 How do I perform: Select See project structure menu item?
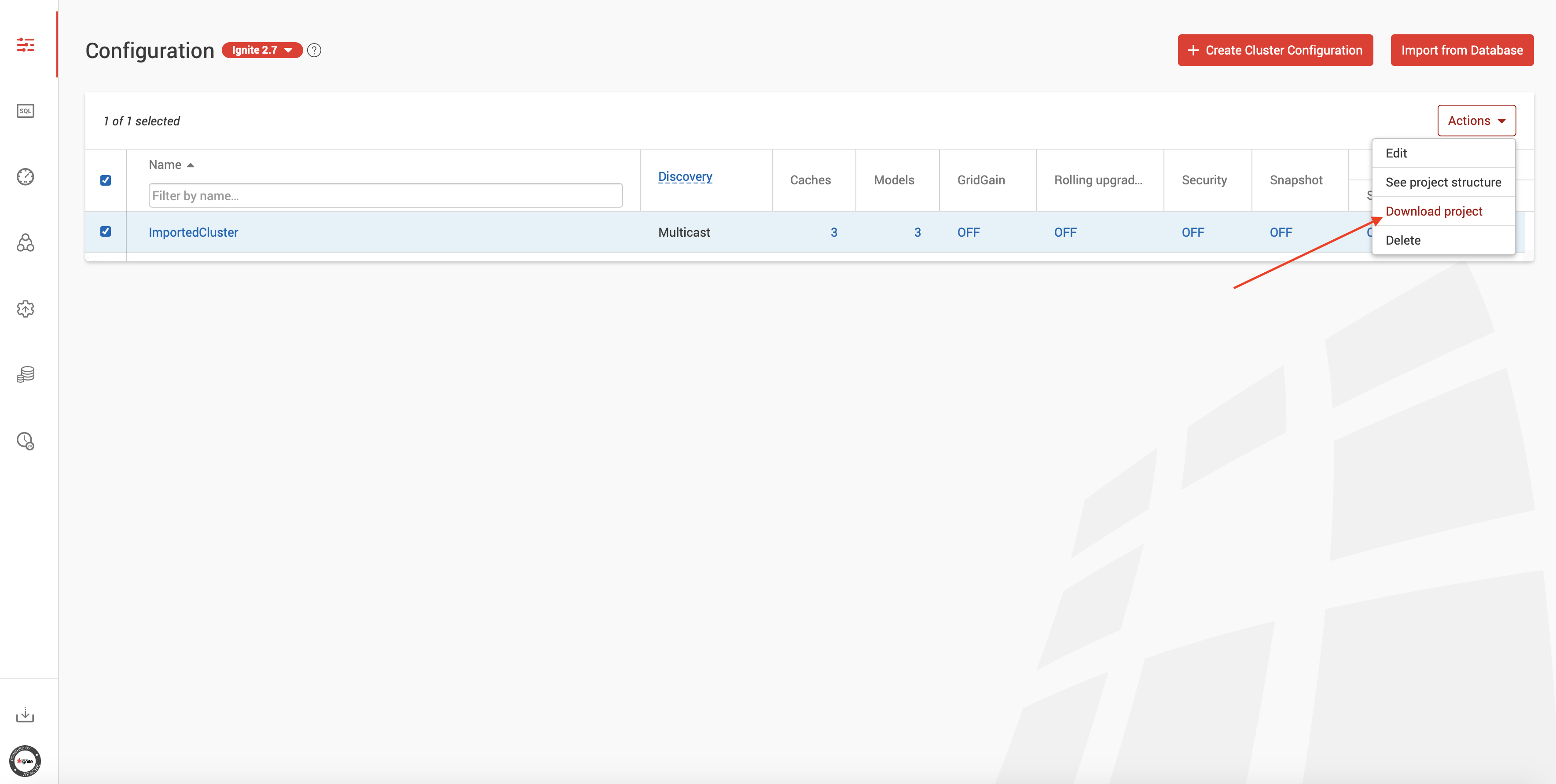point(1442,183)
